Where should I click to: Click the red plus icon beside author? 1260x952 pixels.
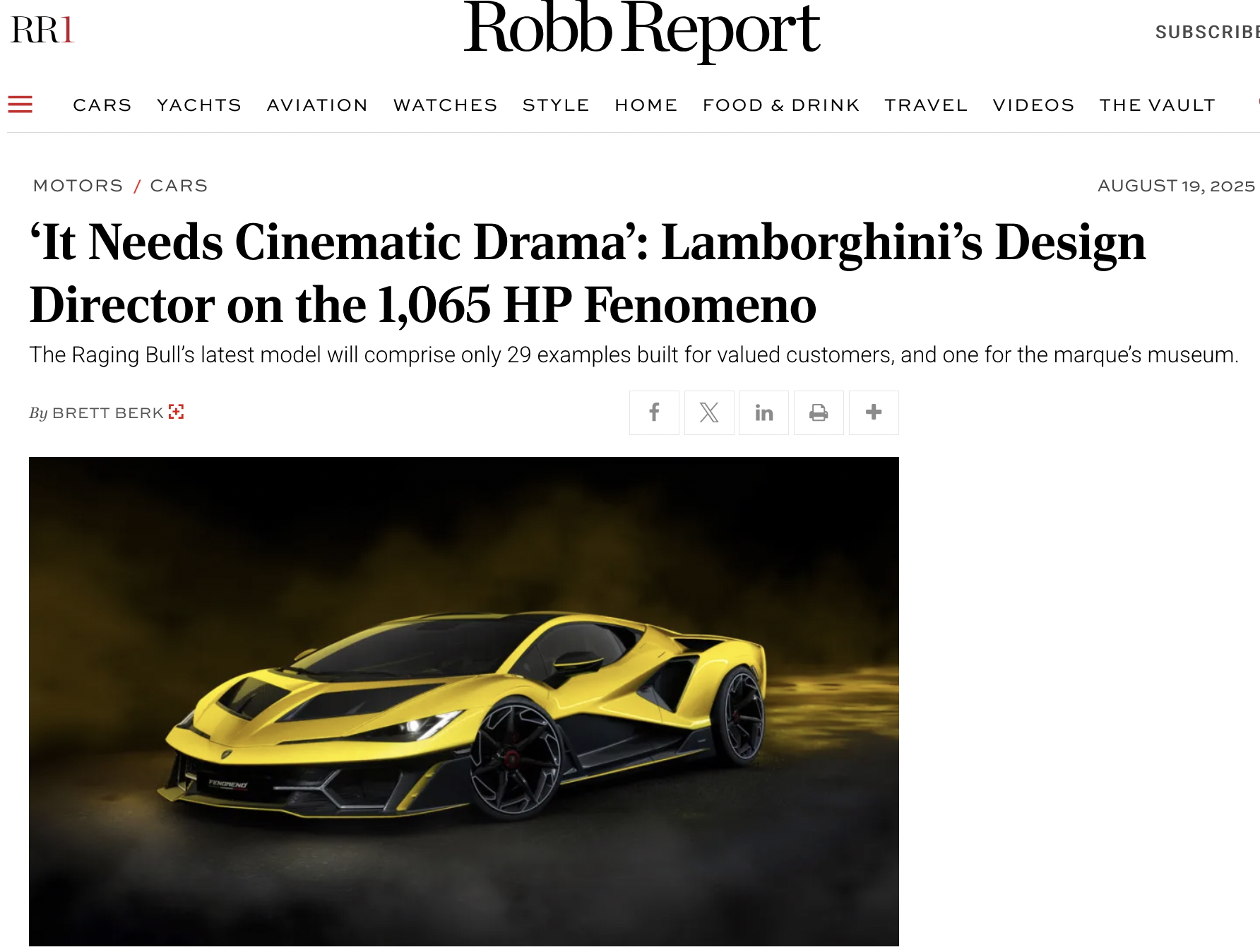pyautogui.click(x=176, y=412)
